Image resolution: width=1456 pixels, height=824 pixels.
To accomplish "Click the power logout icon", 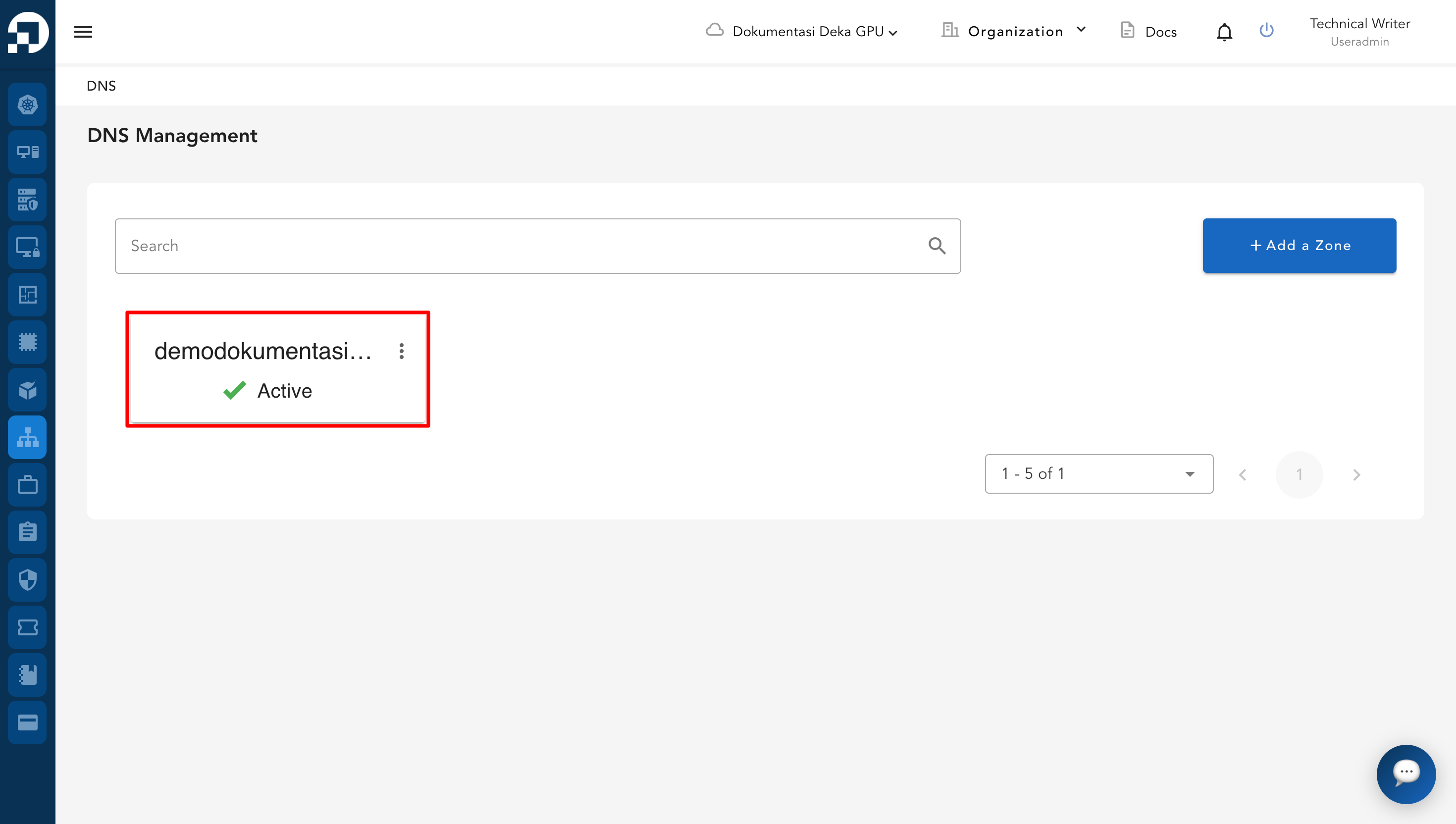I will point(1266,30).
